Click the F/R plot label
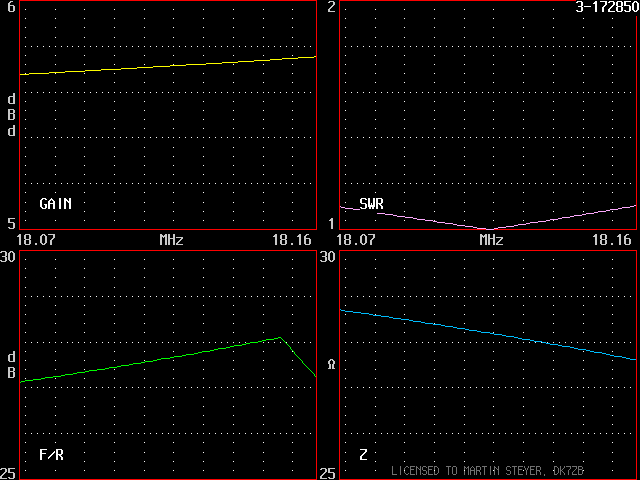Screen dimensions: 640x480 [x=51, y=454]
